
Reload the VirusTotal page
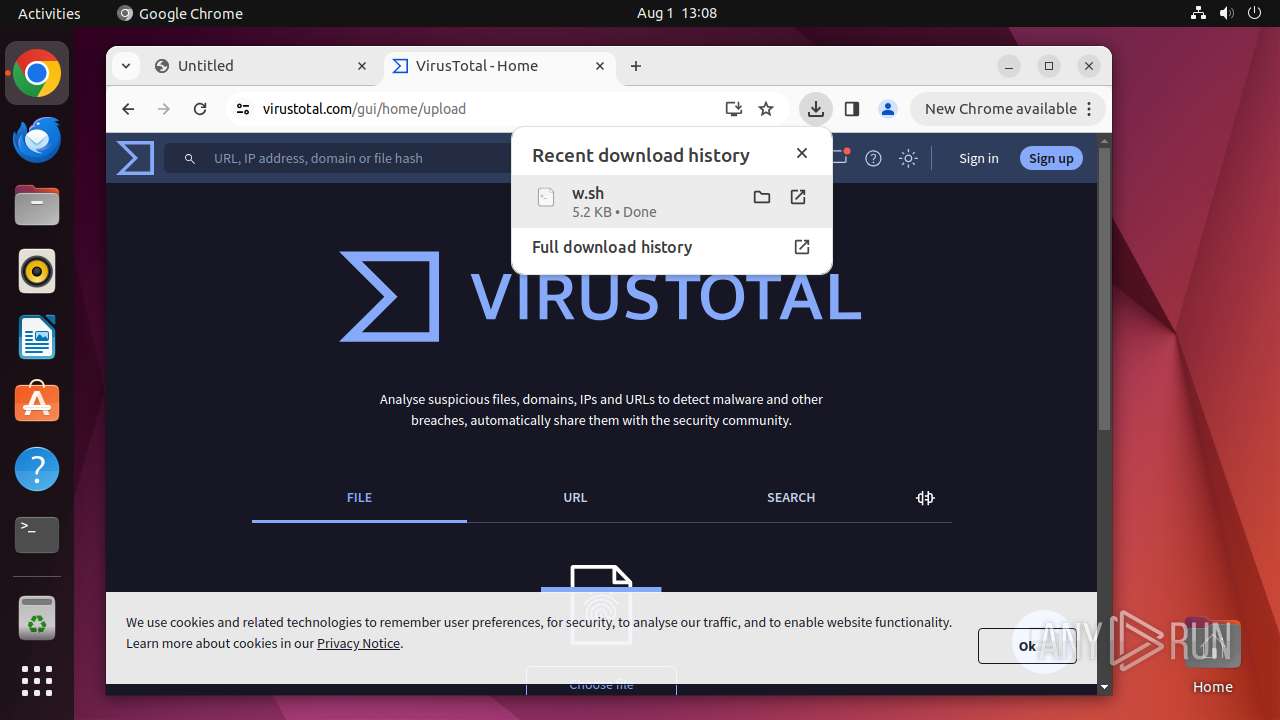pyautogui.click(x=200, y=109)
